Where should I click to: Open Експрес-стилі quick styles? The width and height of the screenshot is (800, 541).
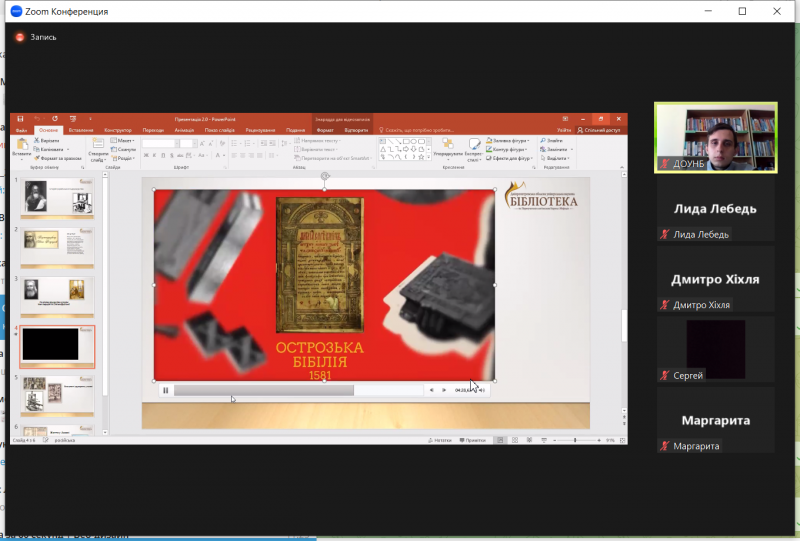point(473,149)
